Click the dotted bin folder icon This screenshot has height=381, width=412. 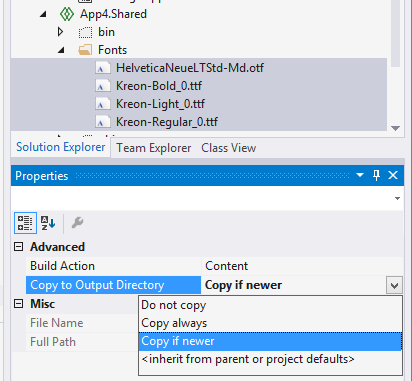(x=85, y=32)
